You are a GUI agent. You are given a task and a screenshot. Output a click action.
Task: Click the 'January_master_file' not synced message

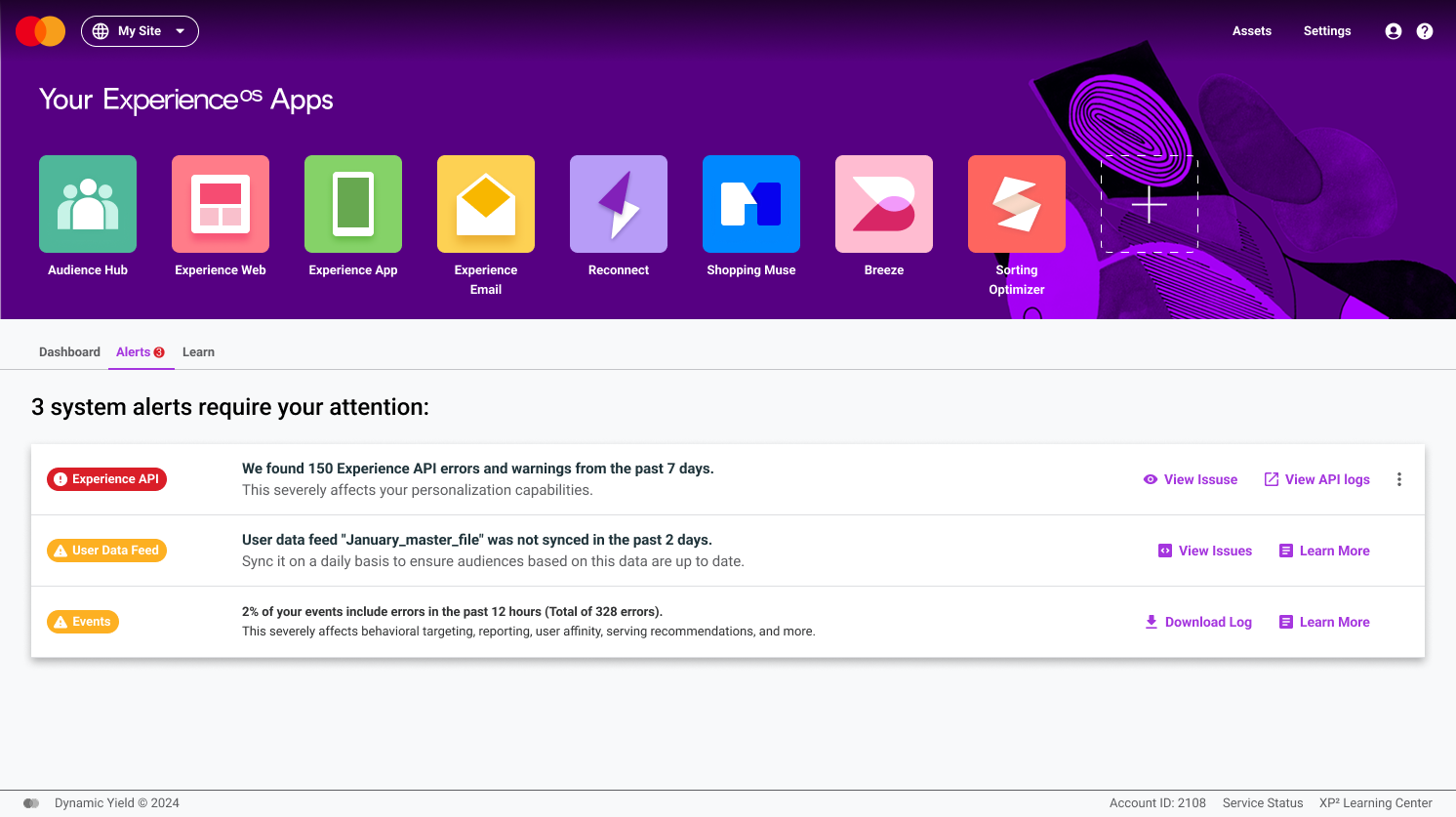(477, 540)
